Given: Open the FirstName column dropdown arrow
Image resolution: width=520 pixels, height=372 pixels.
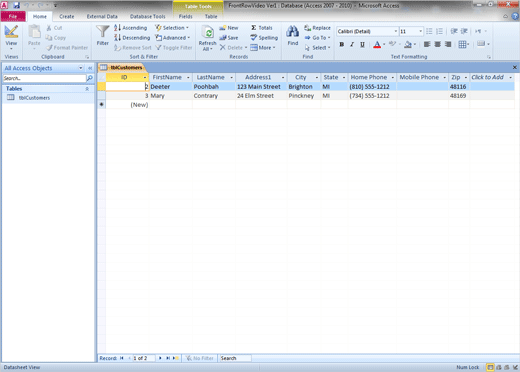Looking at the screenshot, I should [x=188, y=77].
